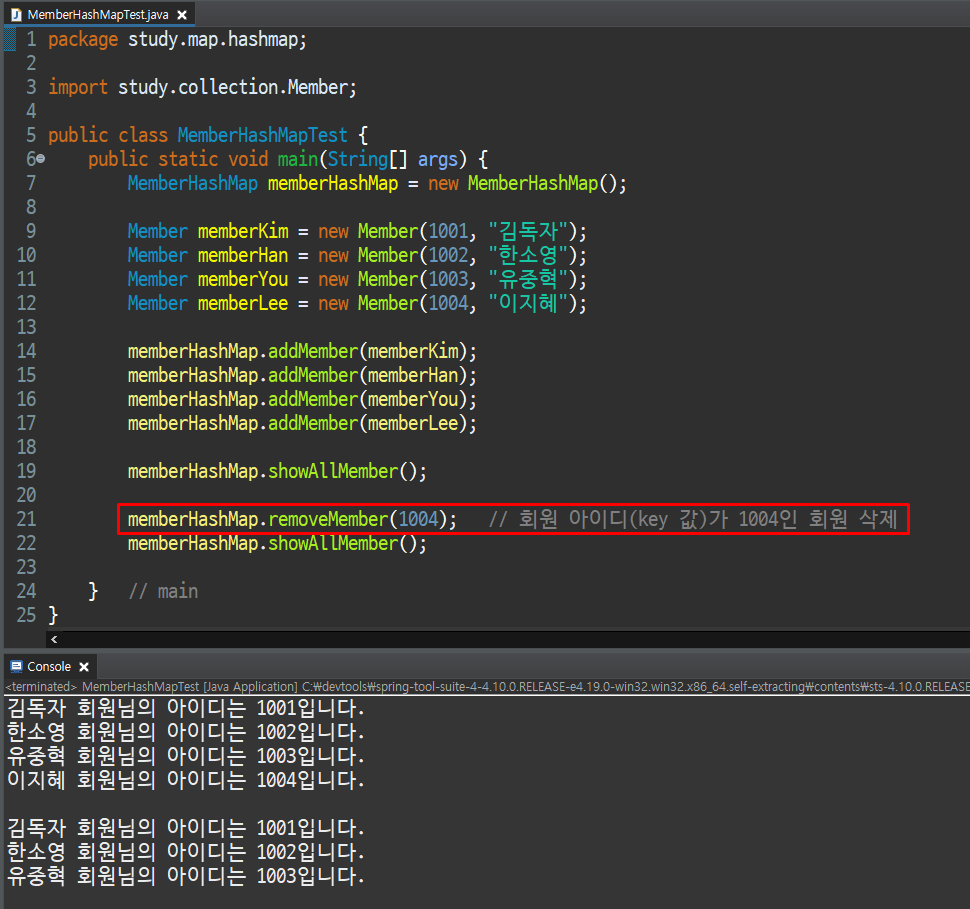Click 'study.collection.Member' import text
This screenshot has width=970, height=909.
[233, 87]
